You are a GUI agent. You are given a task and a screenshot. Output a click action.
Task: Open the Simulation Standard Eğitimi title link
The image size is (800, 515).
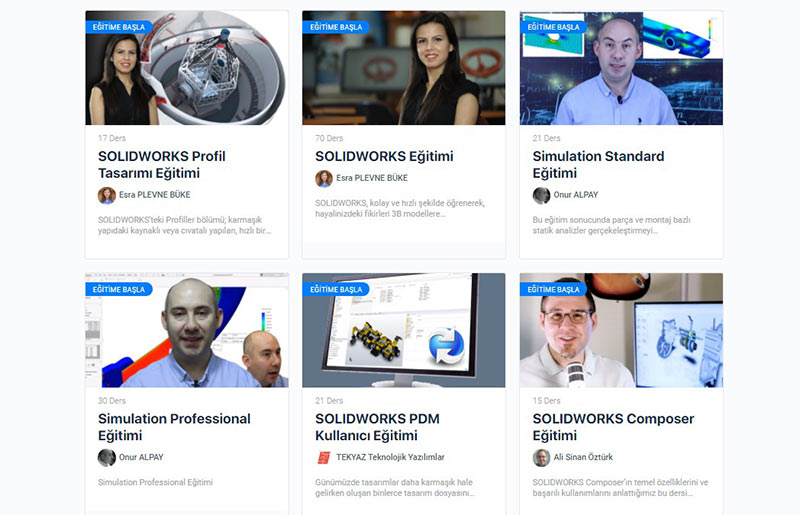pyautogui.click(x=598, y=165)
